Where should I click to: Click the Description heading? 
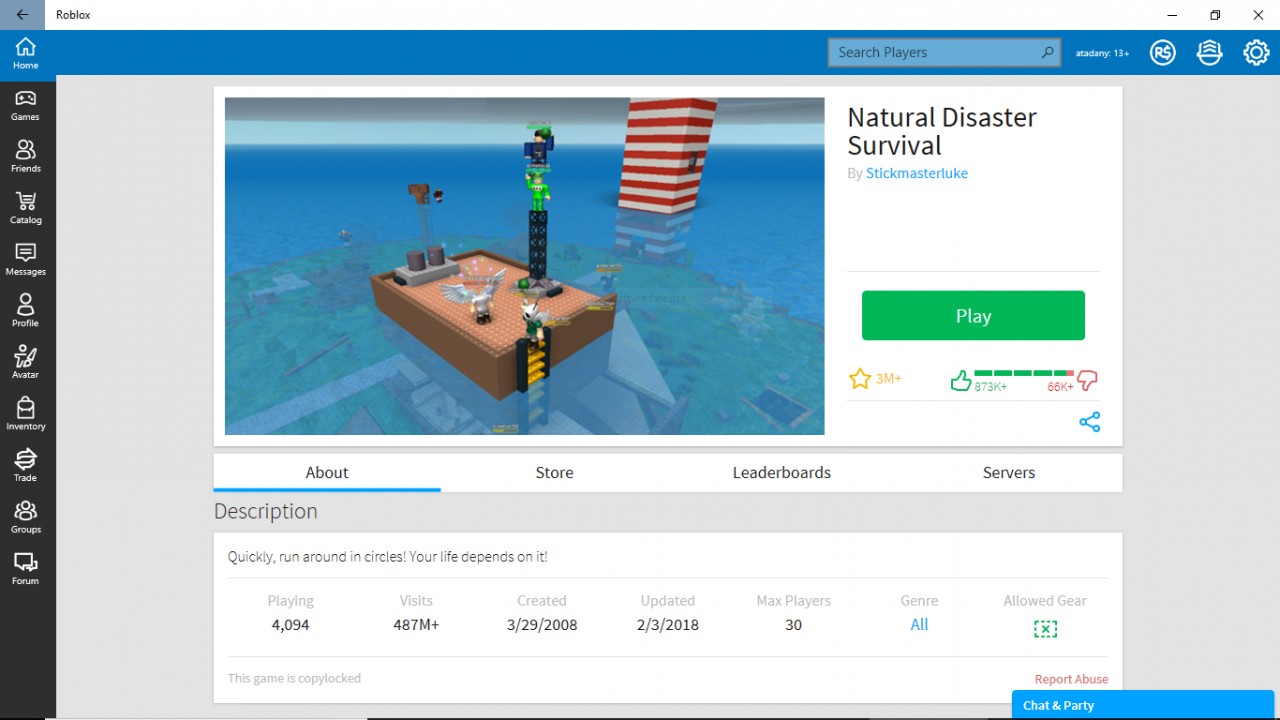pos(266,511)
